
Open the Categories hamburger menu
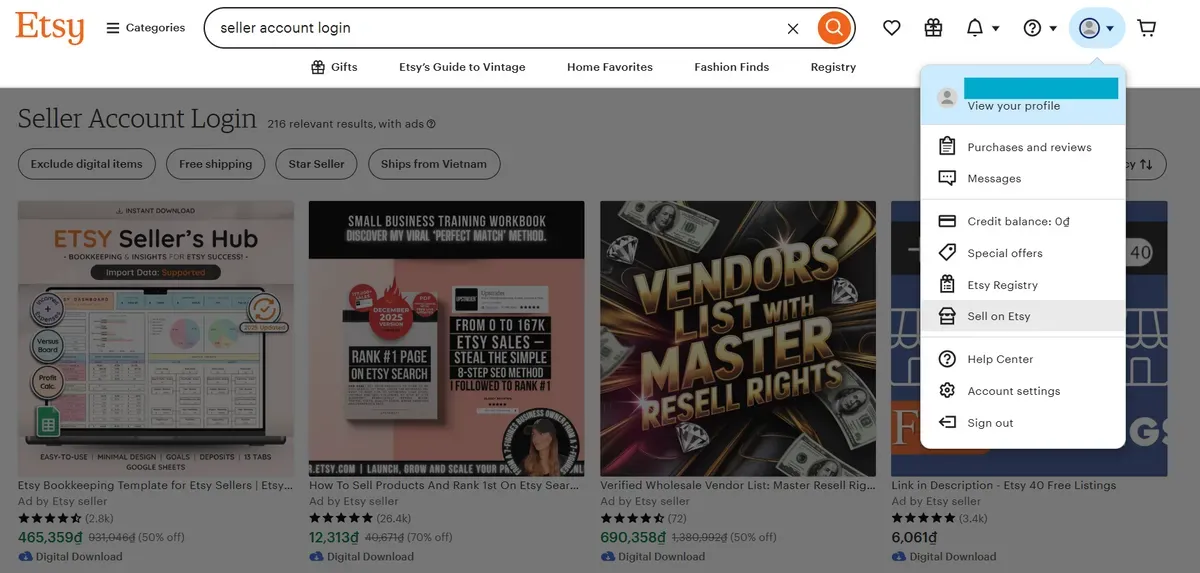coord(146,28)
